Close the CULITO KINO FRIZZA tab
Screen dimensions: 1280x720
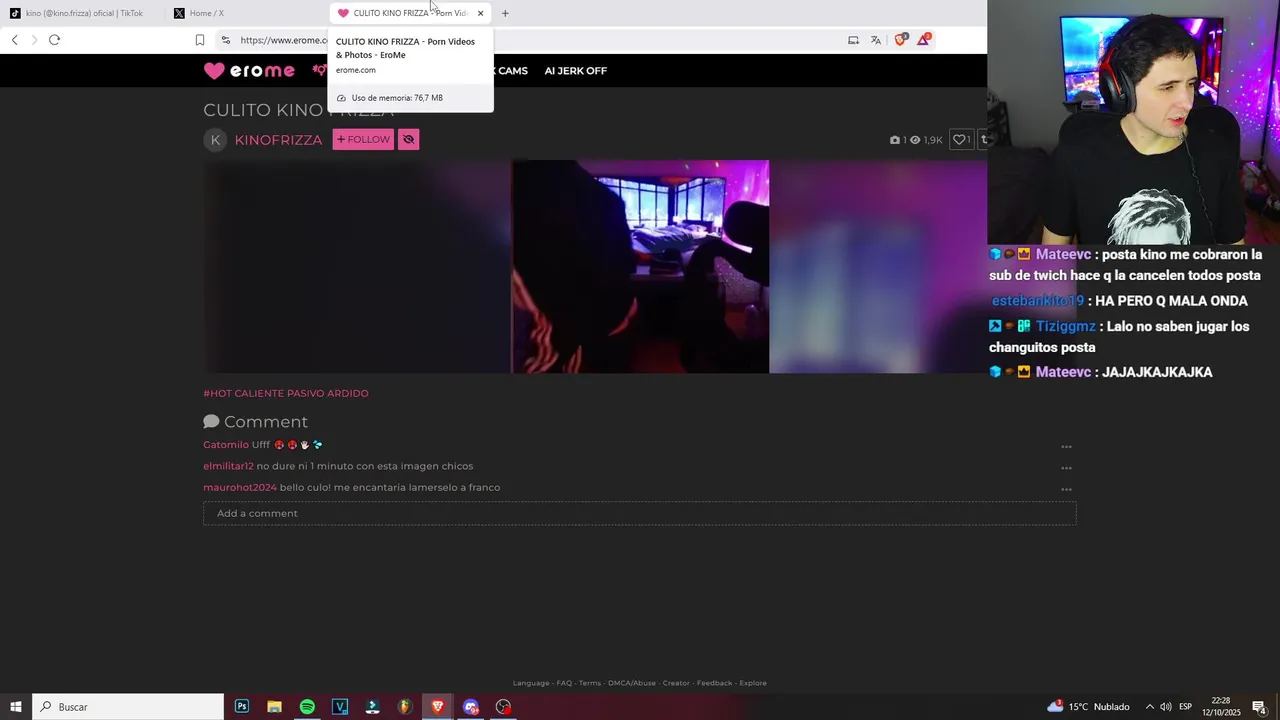480,13
